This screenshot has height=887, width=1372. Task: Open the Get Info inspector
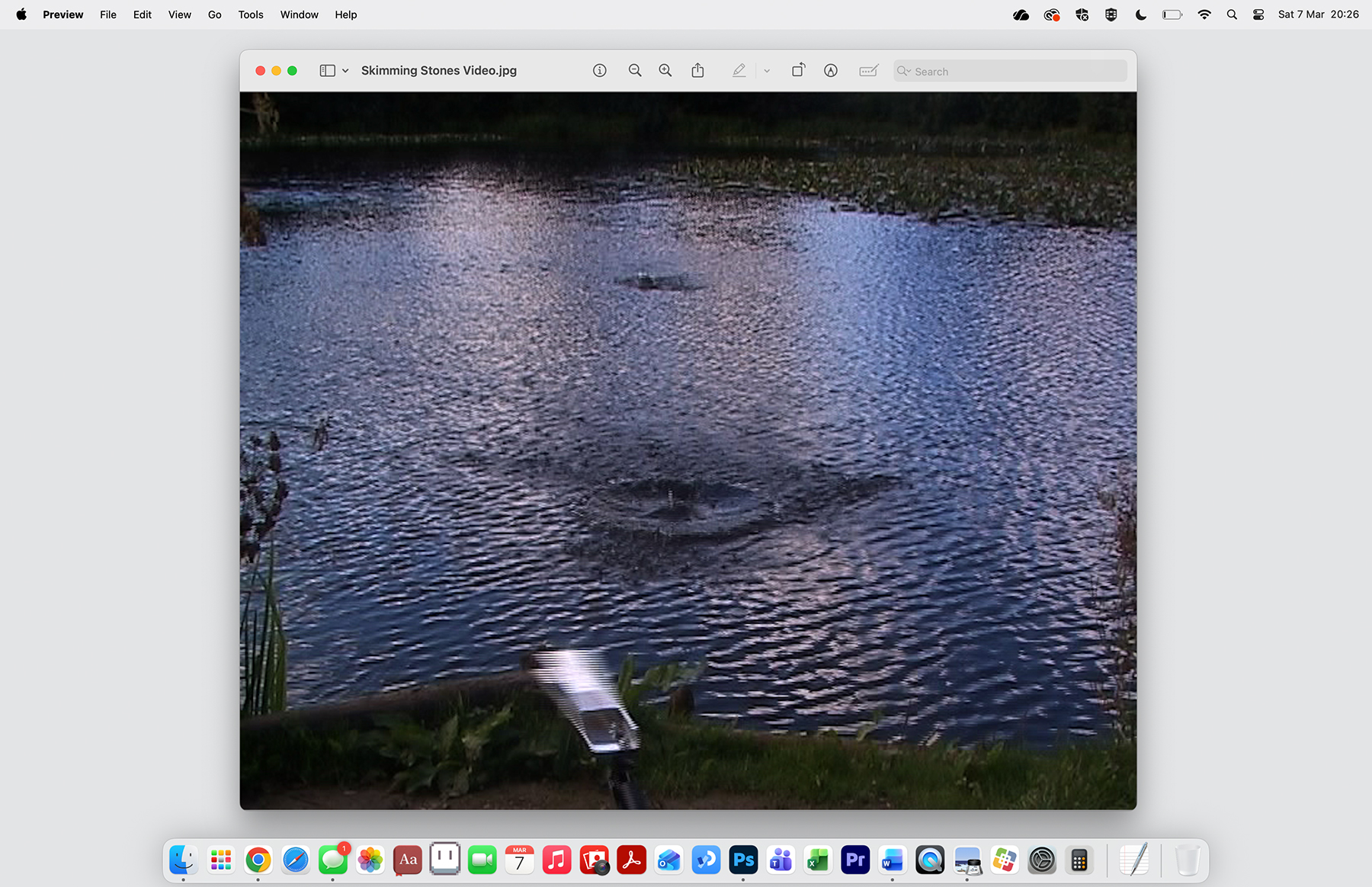click(600, 70)
